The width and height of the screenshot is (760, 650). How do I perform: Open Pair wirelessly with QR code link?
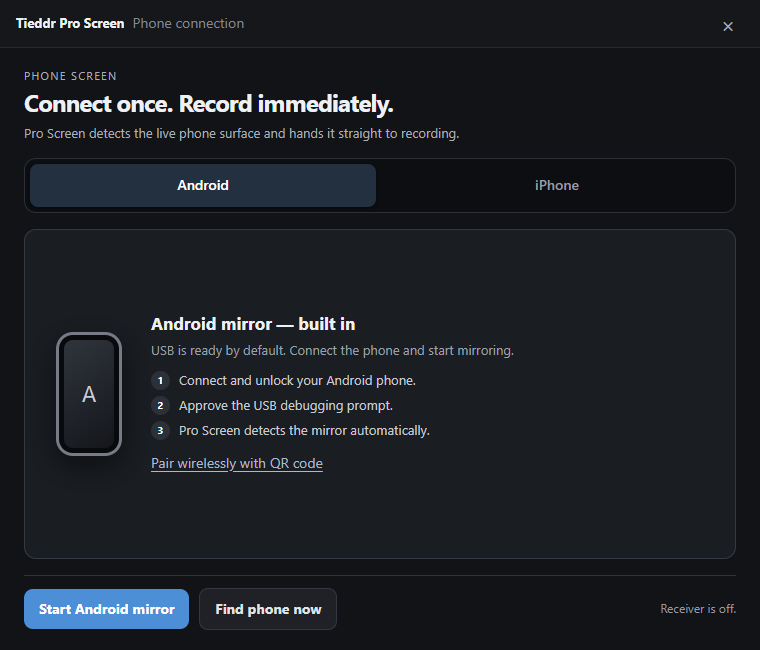(237, 463)
